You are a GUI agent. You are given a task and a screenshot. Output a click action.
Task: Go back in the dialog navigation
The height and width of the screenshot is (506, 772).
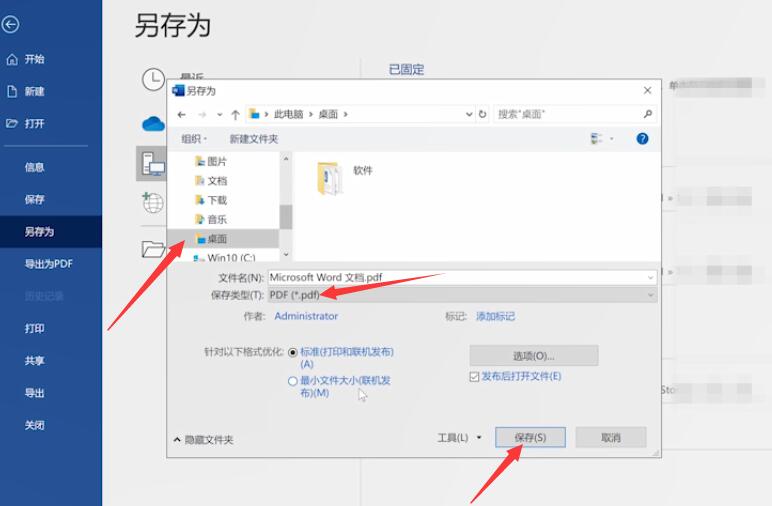(x=182, y=115)
